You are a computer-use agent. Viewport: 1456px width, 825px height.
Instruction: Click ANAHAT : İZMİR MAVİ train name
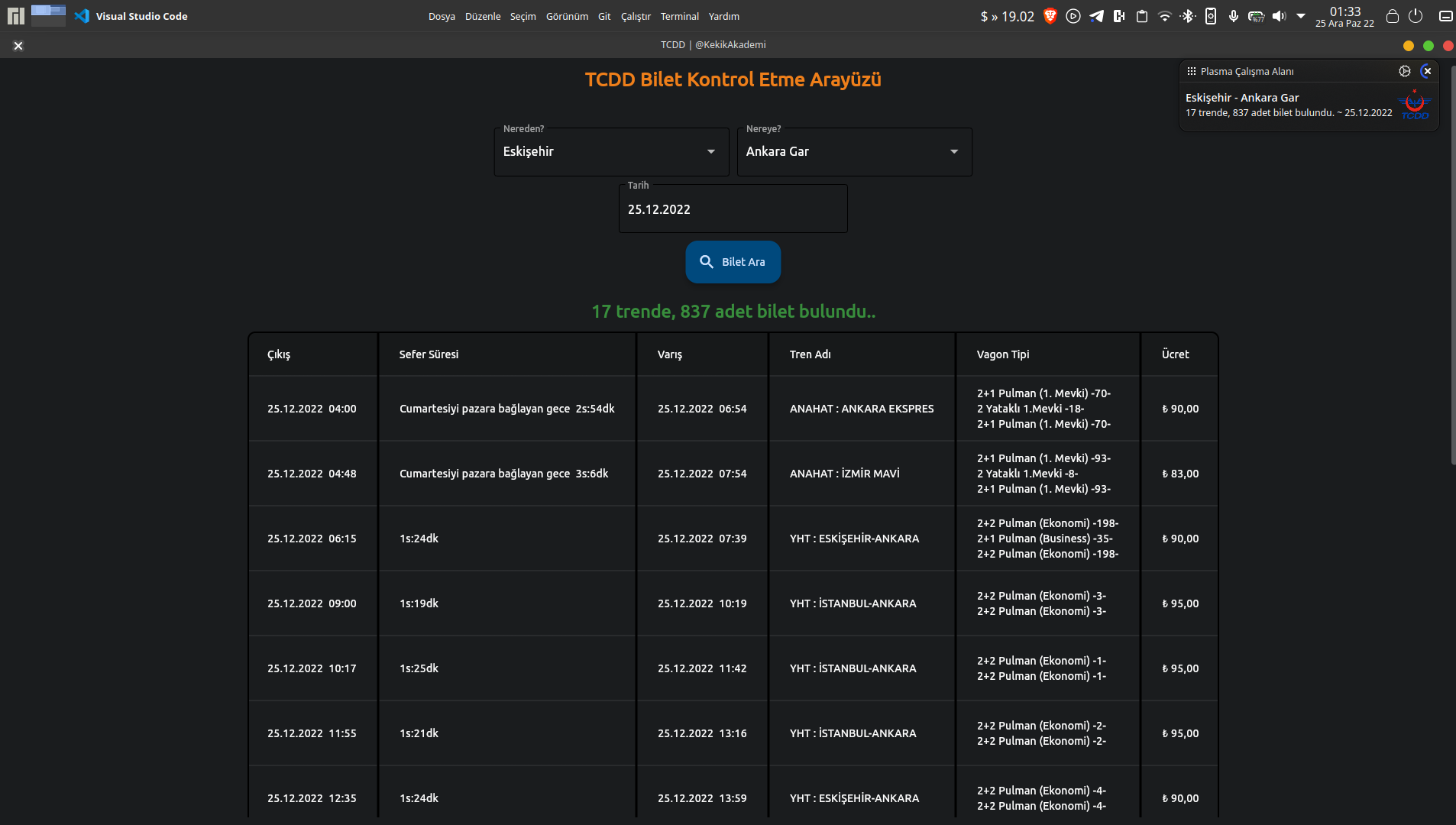(845, 474)
